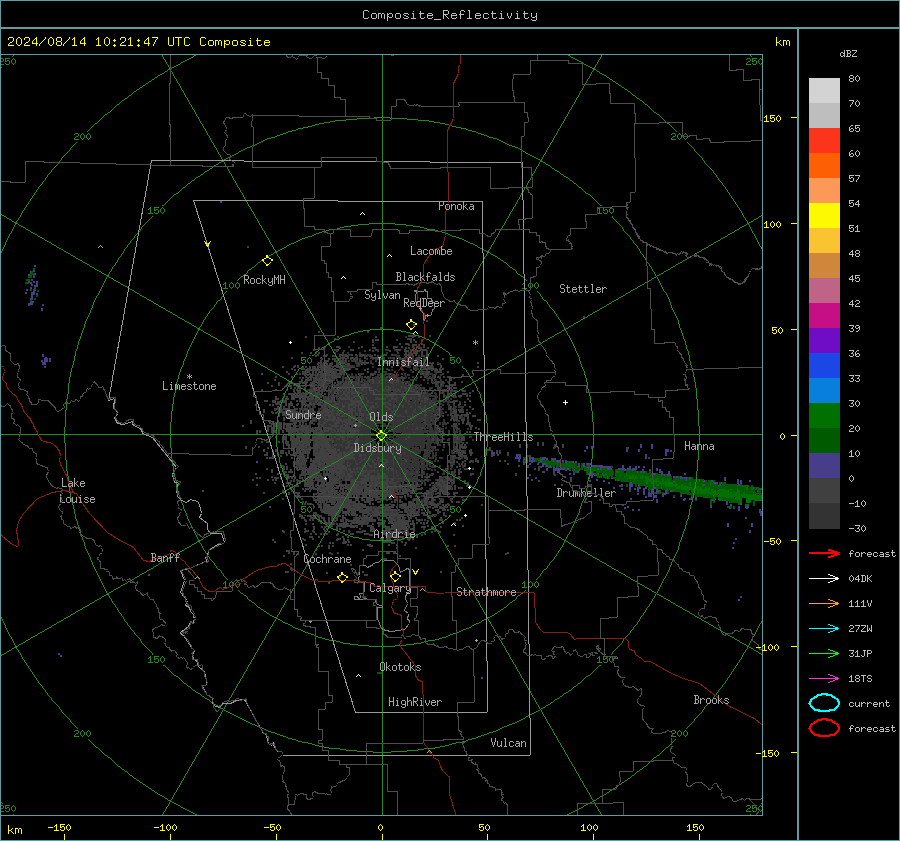Select the HighRiver label

click(415, 702)
